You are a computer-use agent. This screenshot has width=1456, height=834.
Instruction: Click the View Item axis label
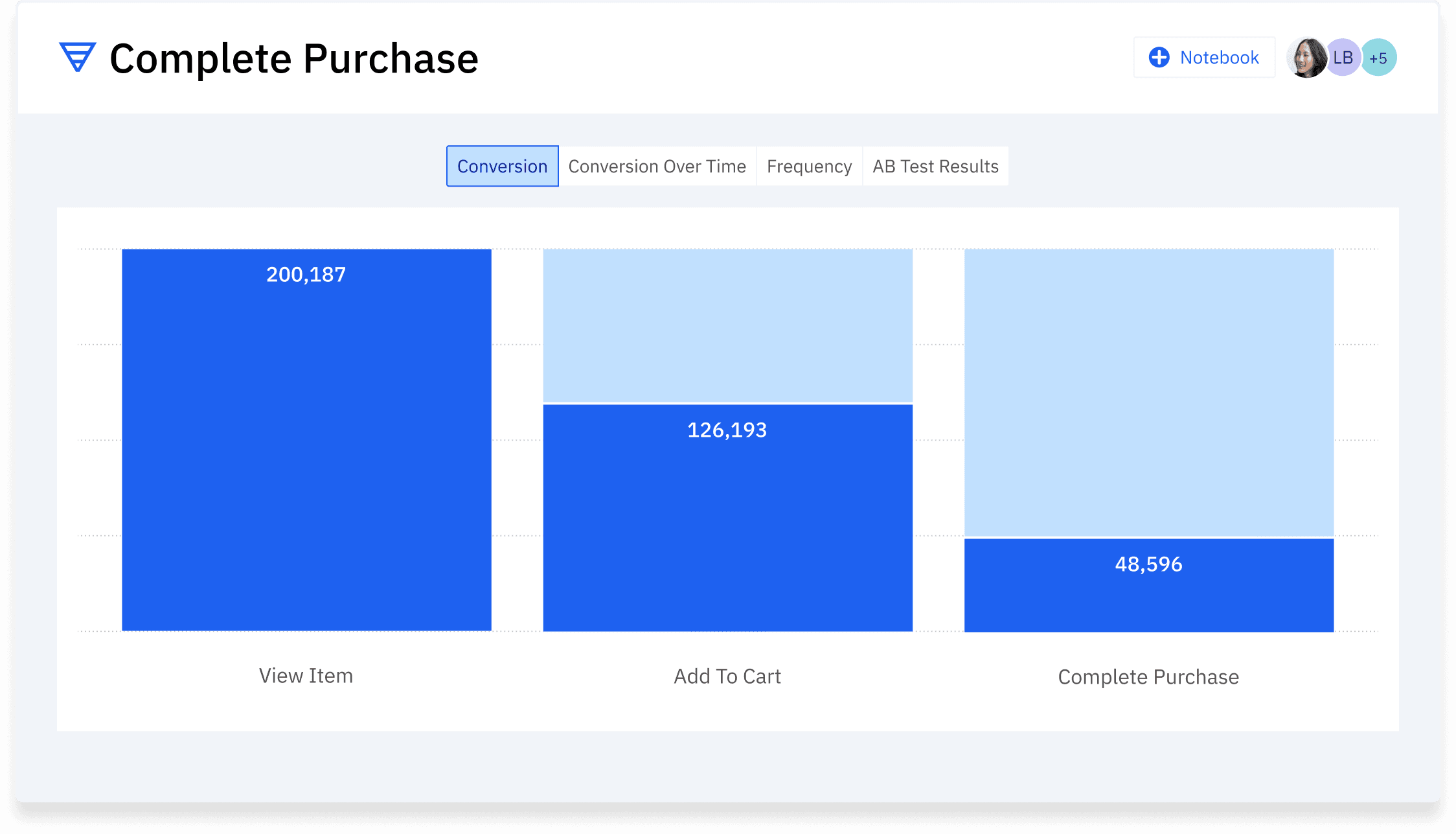(x=306, y=676)
